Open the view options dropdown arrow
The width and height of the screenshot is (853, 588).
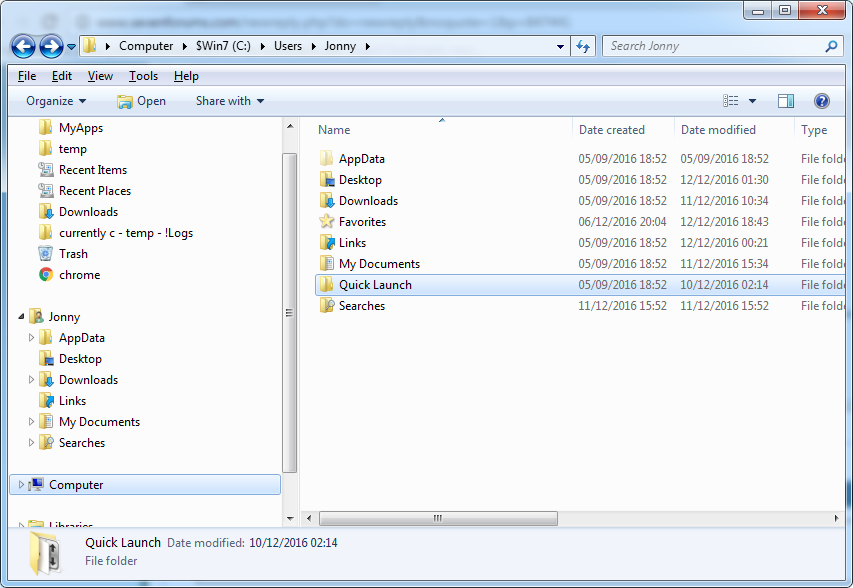pyautogui.click(x=752, y=101)
